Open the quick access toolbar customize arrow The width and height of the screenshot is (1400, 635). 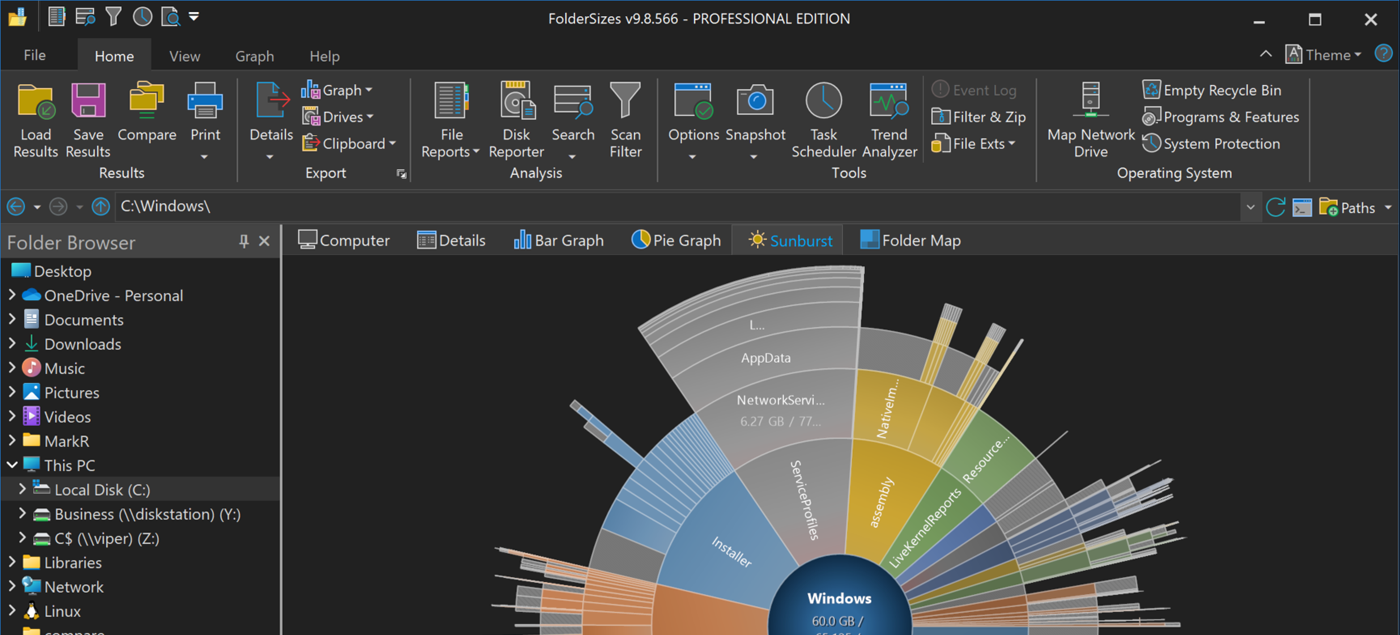click(x=194, y=16)
